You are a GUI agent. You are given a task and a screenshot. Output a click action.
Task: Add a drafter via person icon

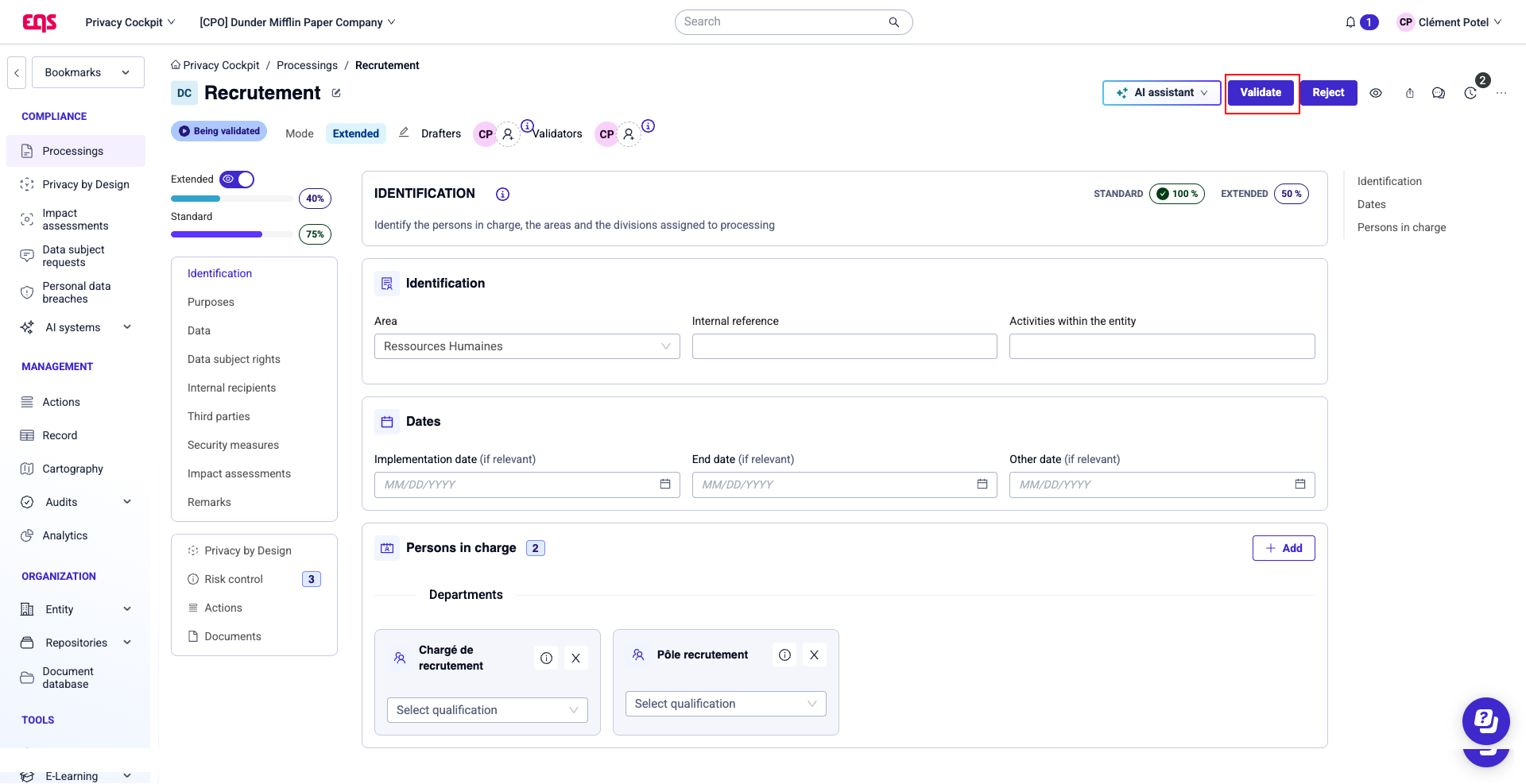coord(508,134)
